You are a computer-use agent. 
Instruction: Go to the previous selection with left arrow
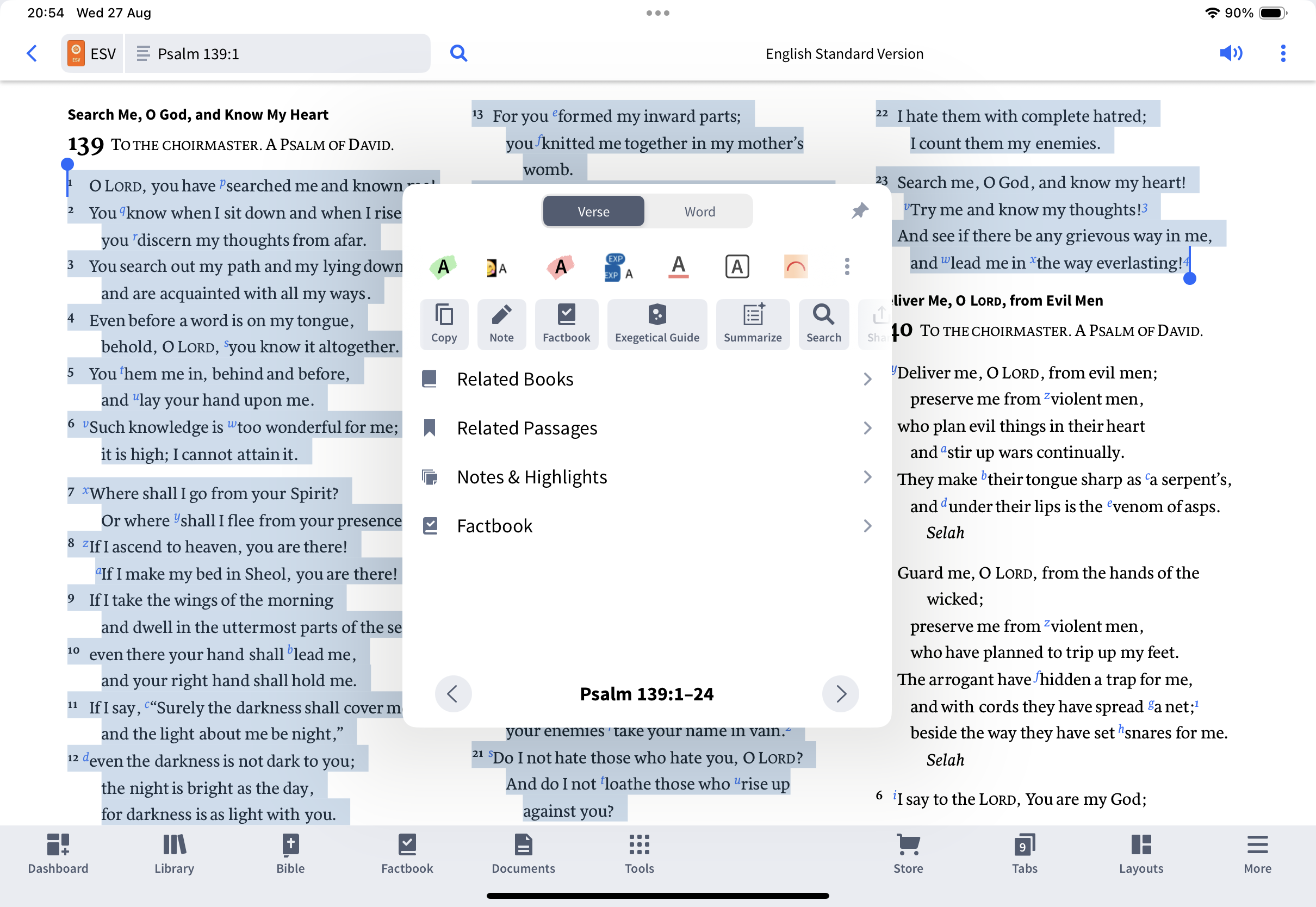click(453, 693)
